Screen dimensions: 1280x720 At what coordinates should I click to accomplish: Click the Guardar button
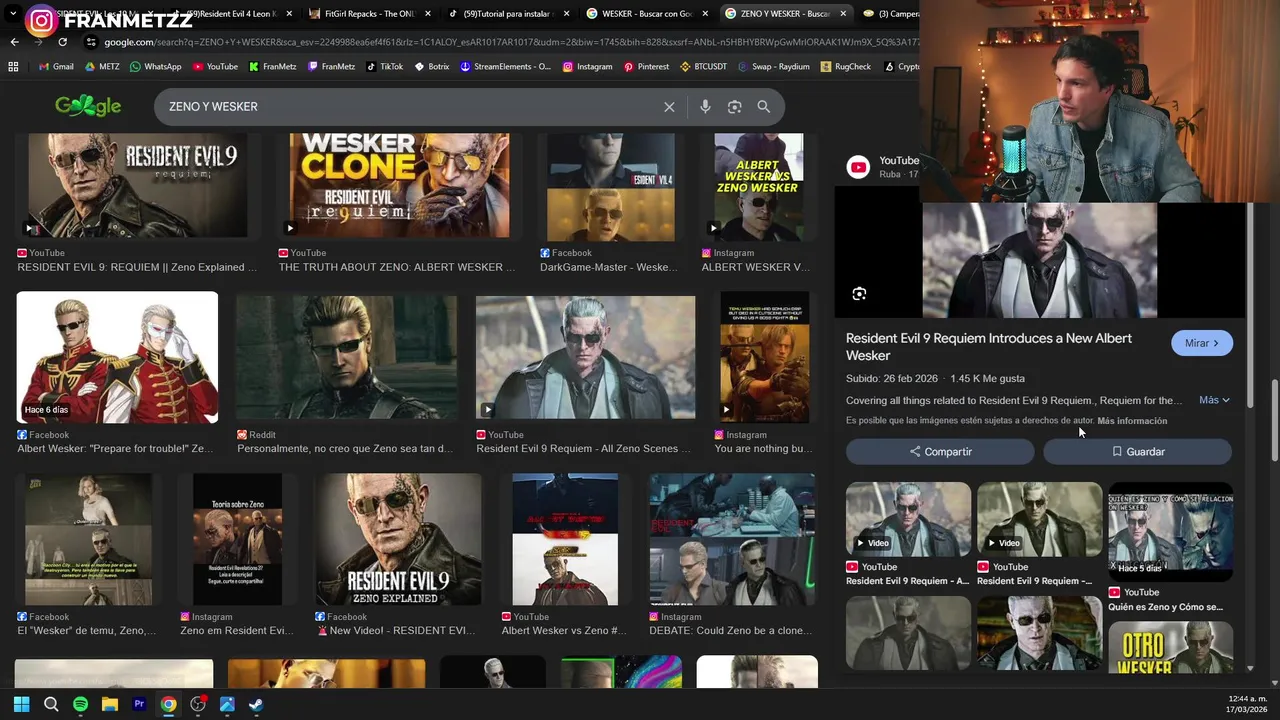pos(1138,452)
